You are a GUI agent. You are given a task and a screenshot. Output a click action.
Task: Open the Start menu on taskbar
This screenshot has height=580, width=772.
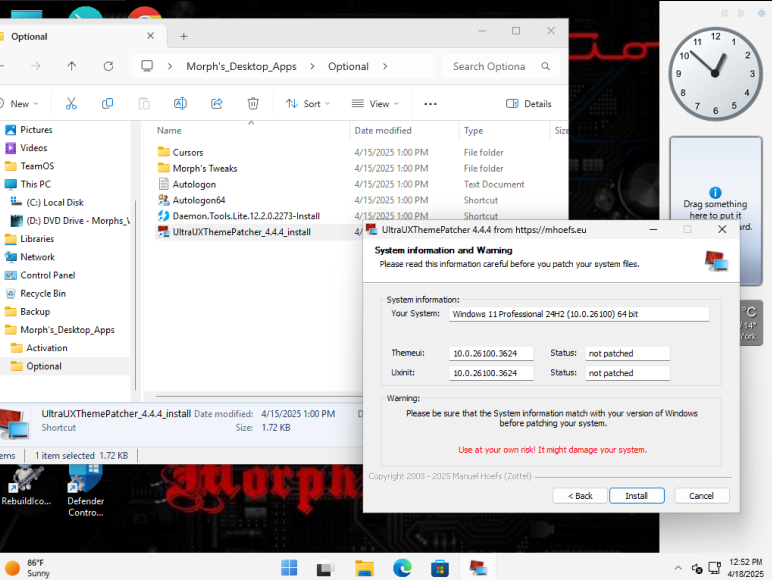[x=289, y=568]
